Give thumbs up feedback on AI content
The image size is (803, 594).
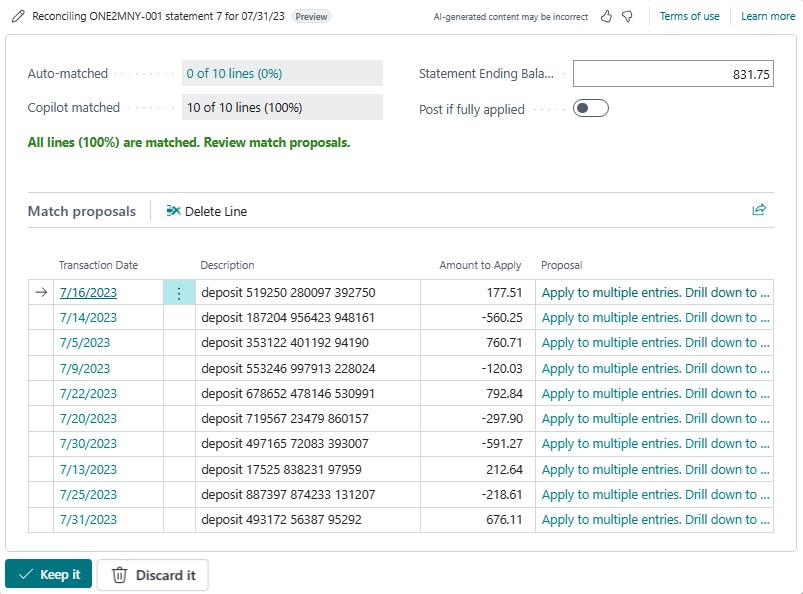(608, 16)
